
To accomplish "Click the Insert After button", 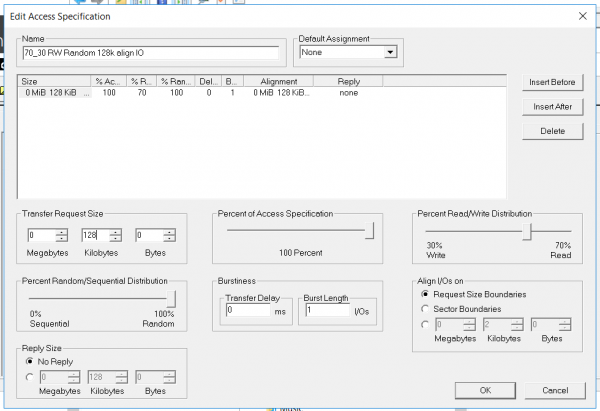I will pyautogui.click(x=553, y=106).
